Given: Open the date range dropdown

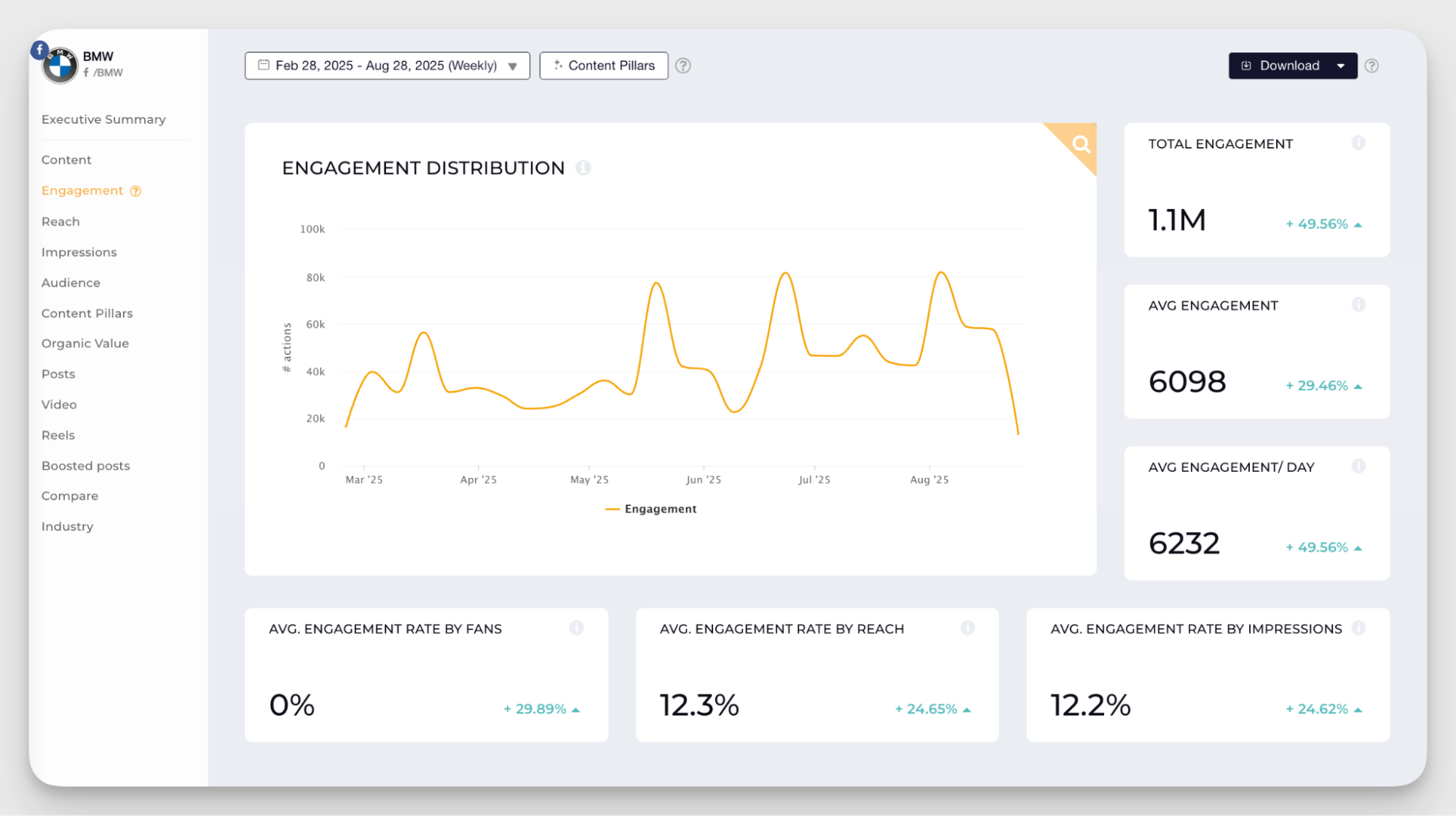Looking at the screenshot, I should 387,66.
